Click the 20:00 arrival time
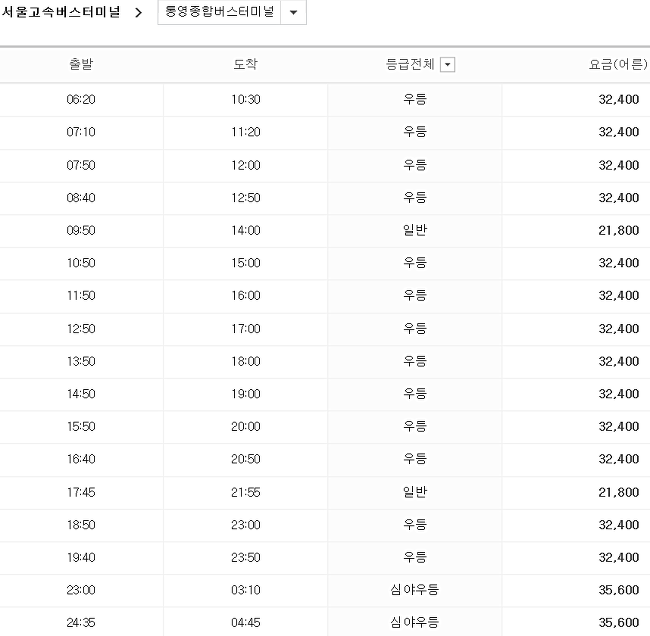 (246, 426)
